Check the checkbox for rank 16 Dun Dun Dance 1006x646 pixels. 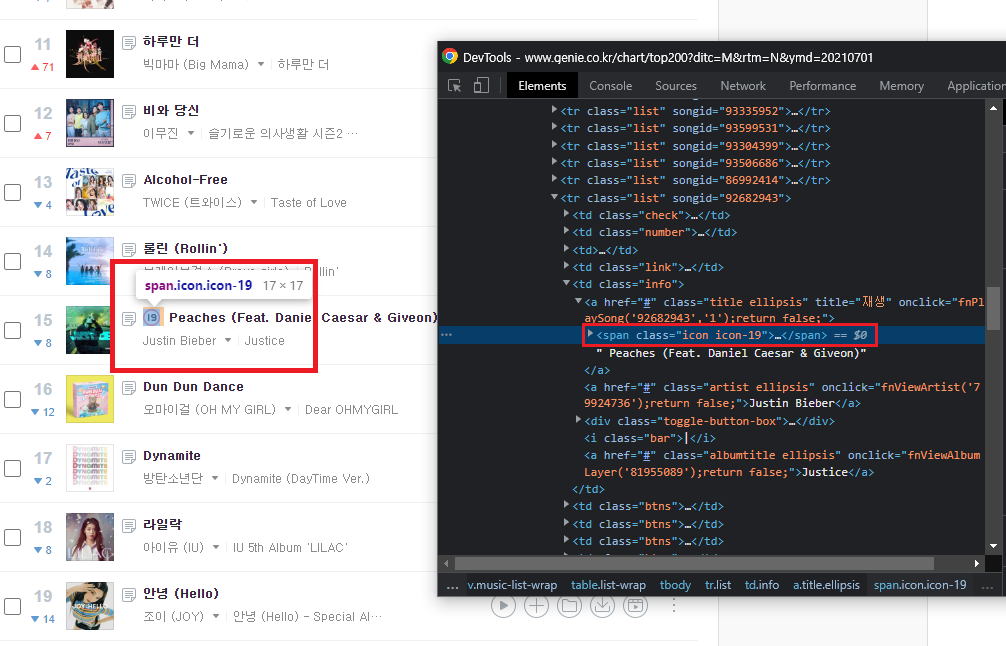coord(13,399)
